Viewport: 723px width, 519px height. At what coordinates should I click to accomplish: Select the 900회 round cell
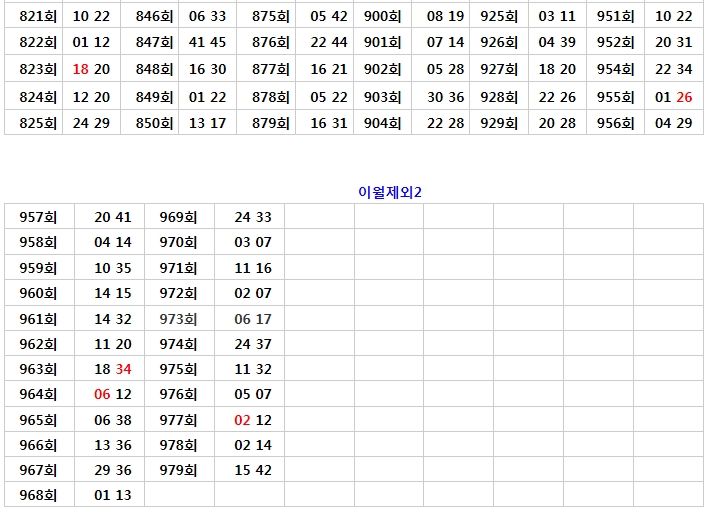[x=382, y=16]
